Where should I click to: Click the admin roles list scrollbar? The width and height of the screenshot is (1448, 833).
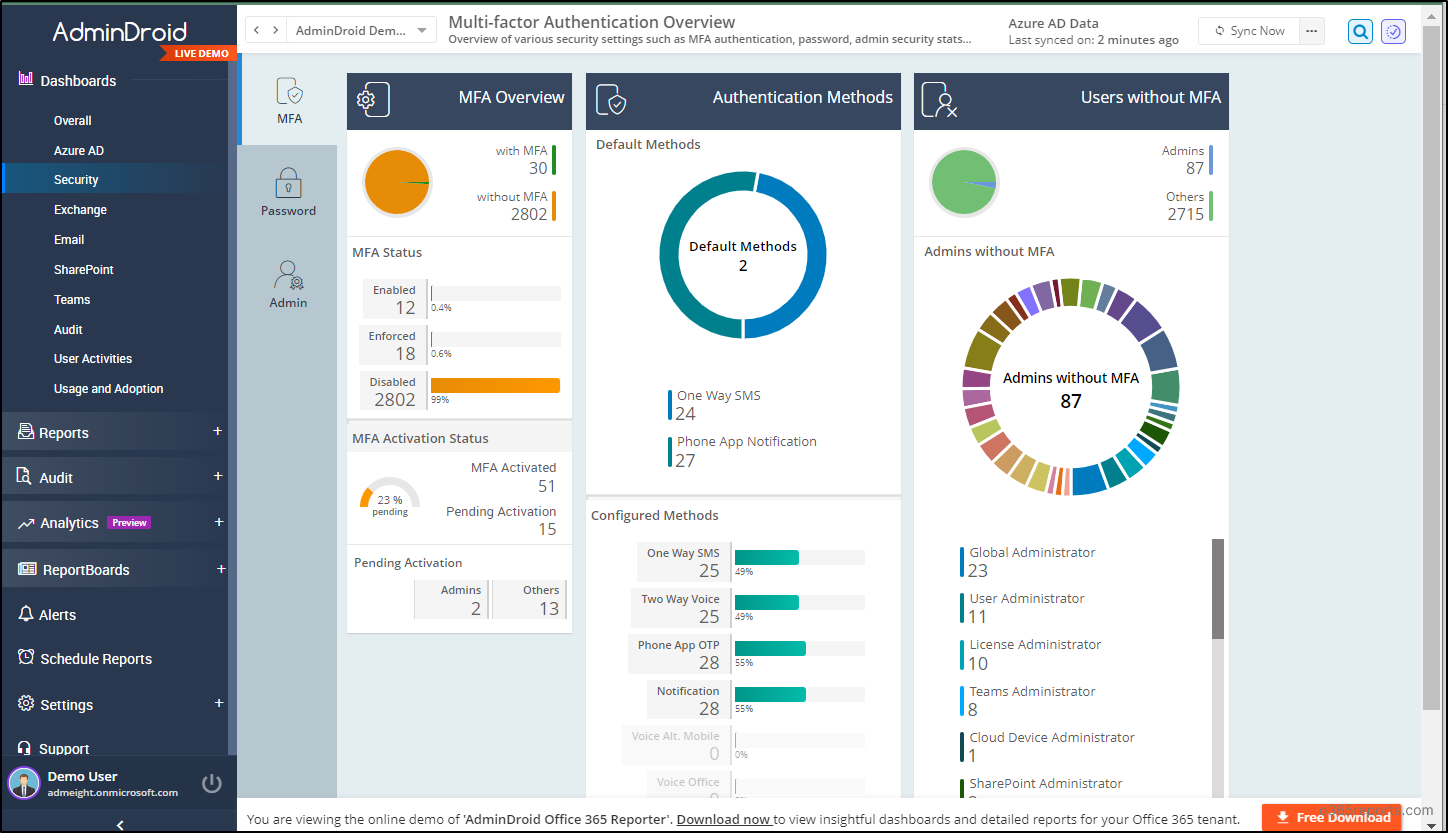[1218, 589]
